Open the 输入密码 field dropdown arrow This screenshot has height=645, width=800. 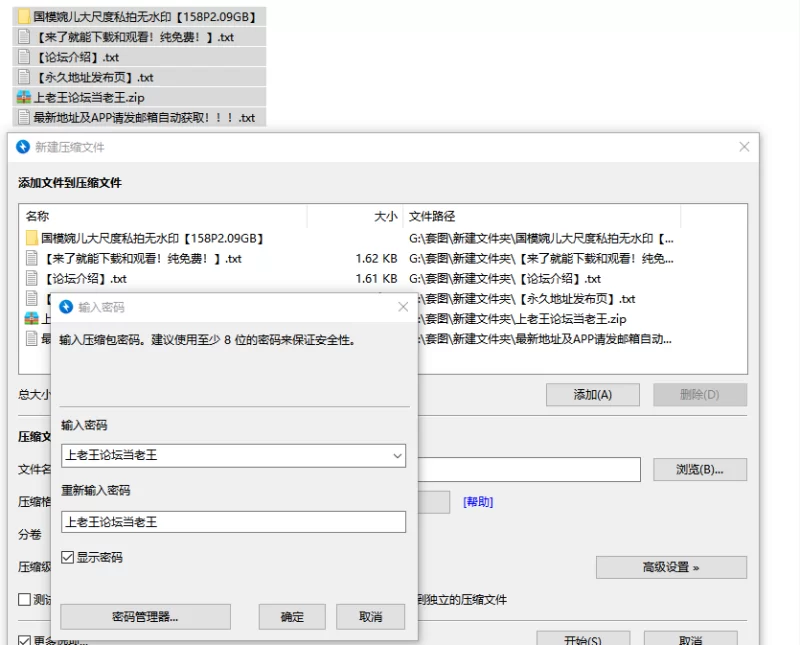(397, 456)
